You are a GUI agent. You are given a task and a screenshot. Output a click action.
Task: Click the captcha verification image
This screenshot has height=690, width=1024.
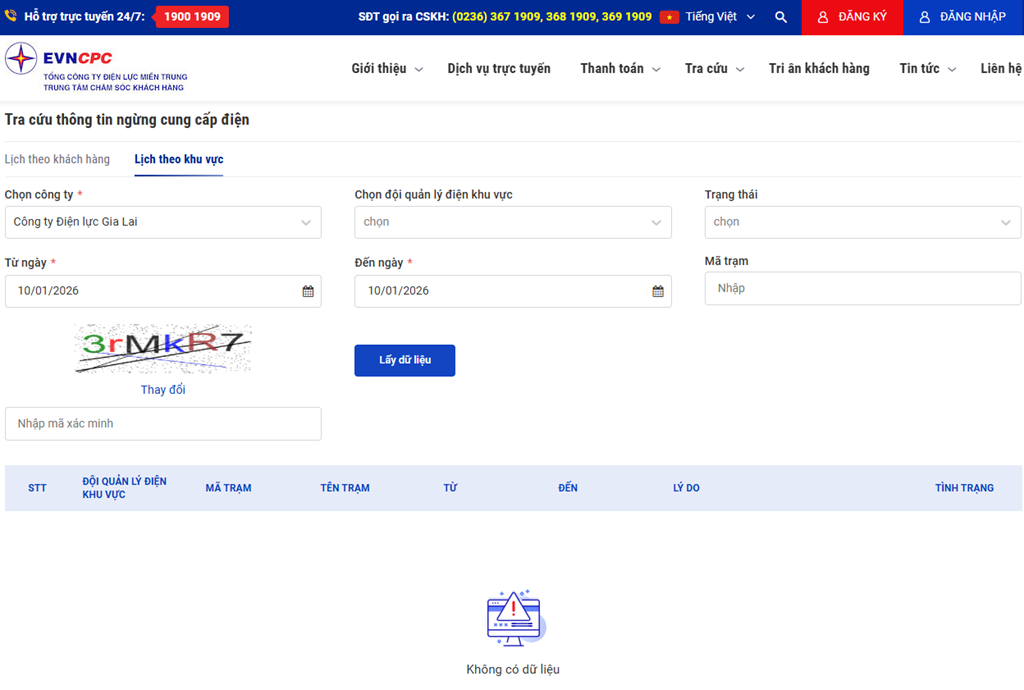click(x=163, y=347)
